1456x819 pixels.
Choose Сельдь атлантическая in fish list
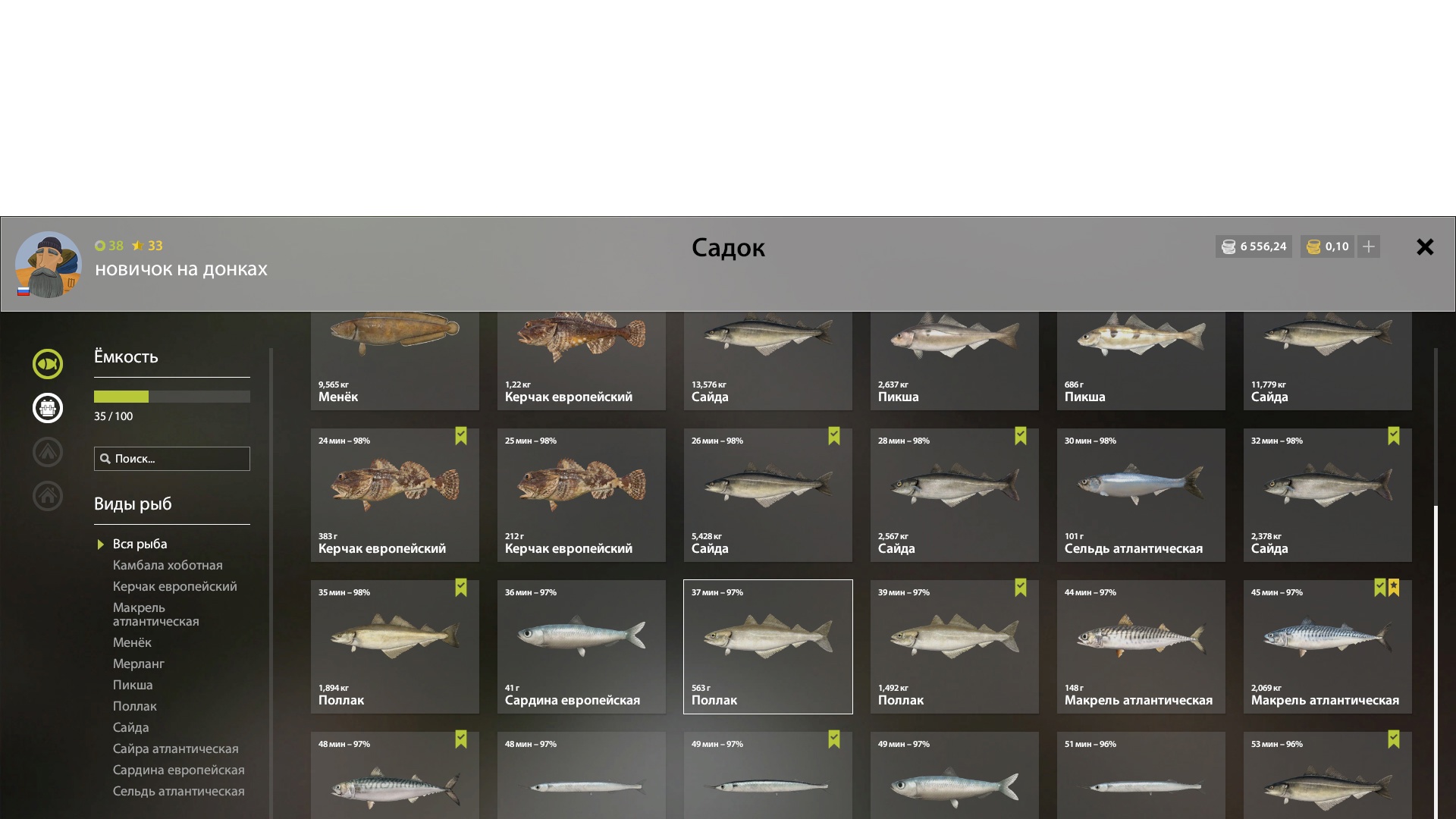179,791
